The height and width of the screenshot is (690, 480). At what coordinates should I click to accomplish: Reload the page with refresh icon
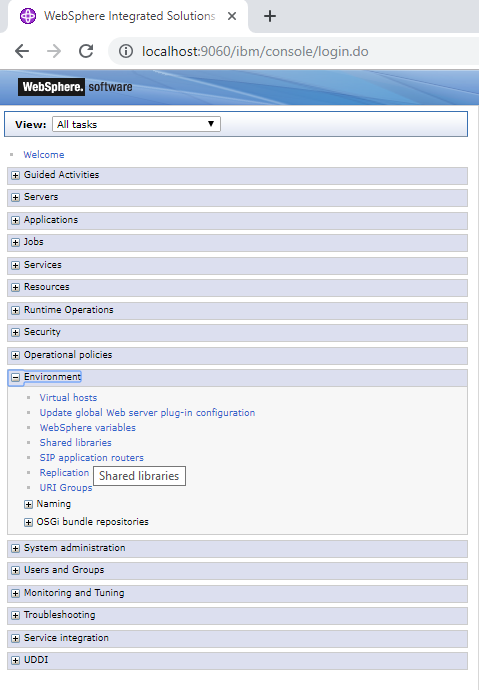[x=86, y=51]
